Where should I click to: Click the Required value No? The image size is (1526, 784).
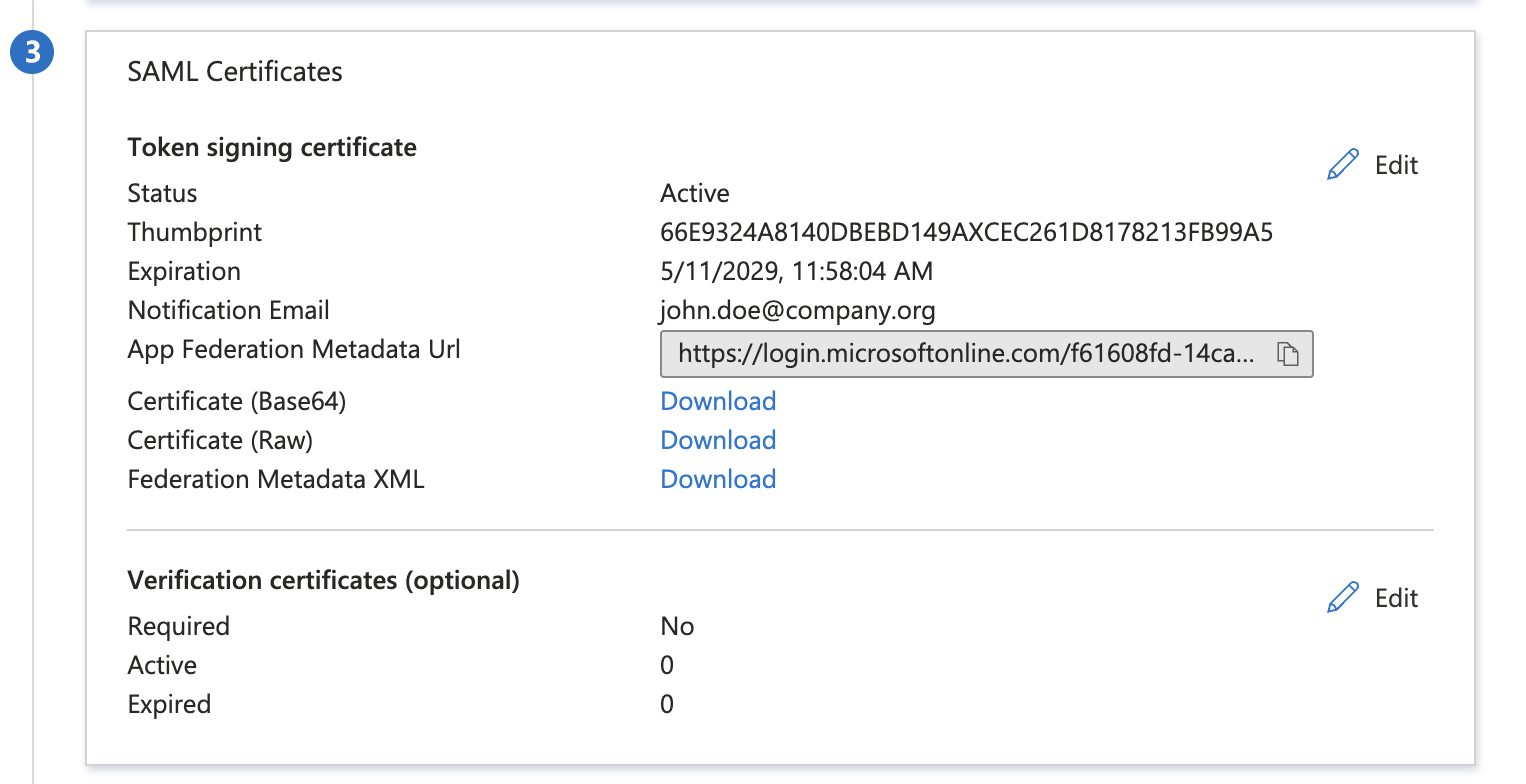677,627
